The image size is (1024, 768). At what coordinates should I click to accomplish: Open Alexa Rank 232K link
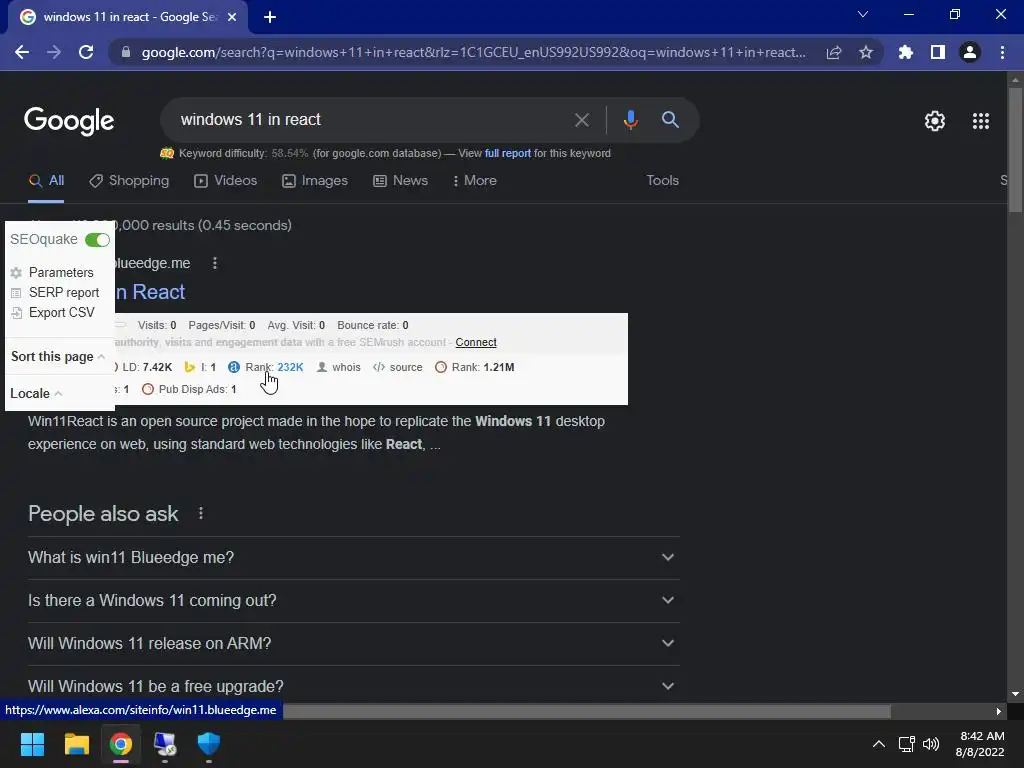290,367
